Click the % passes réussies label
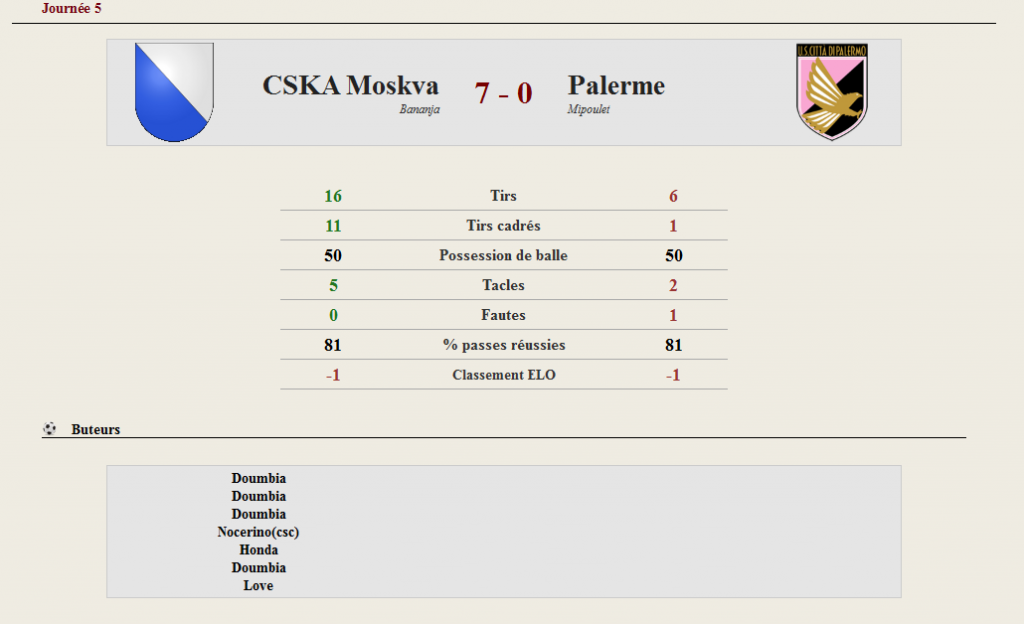The height and width of the screenshot is (624, 1024). (504, 345)
